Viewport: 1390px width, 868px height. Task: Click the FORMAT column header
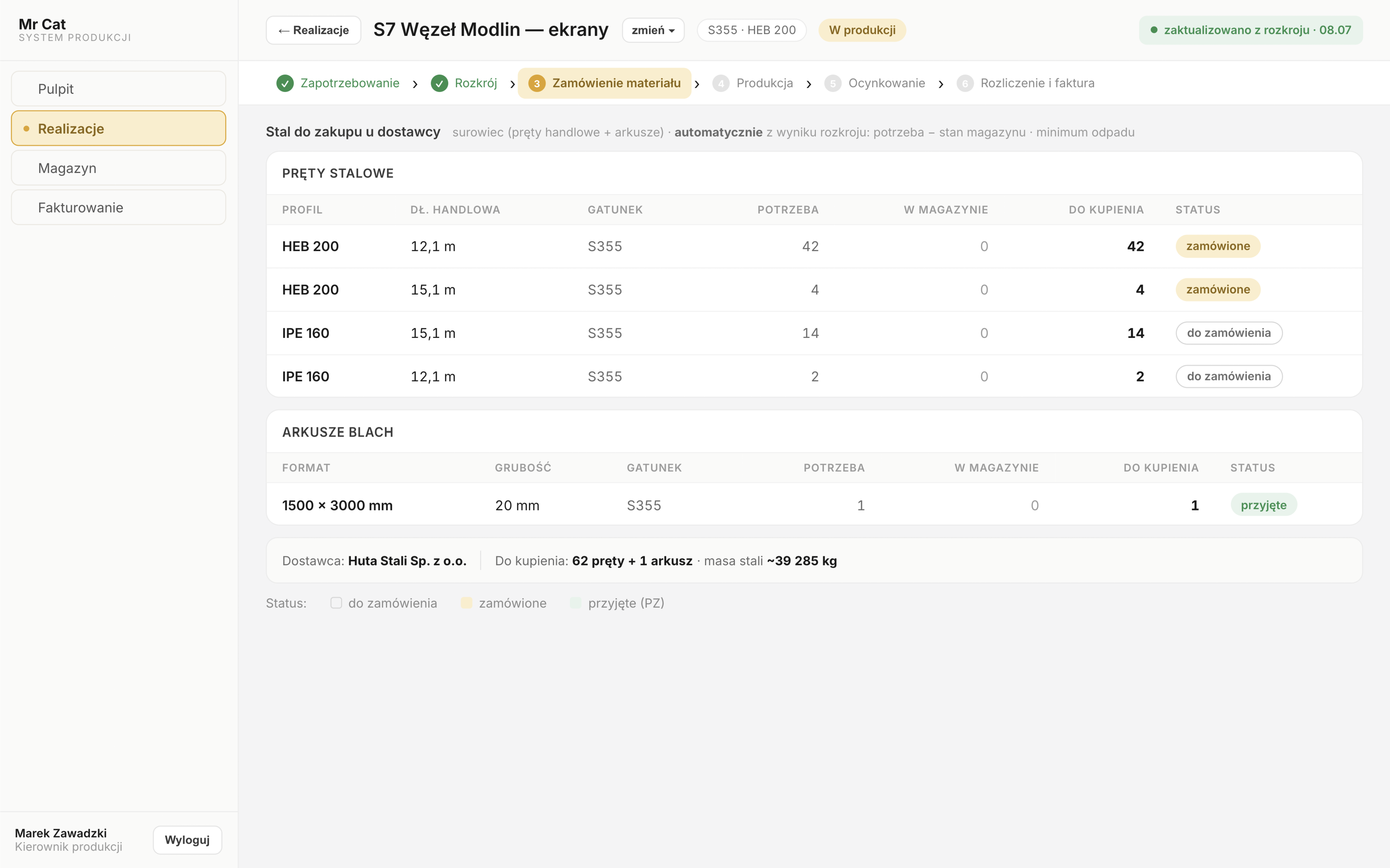click(306, 468)
